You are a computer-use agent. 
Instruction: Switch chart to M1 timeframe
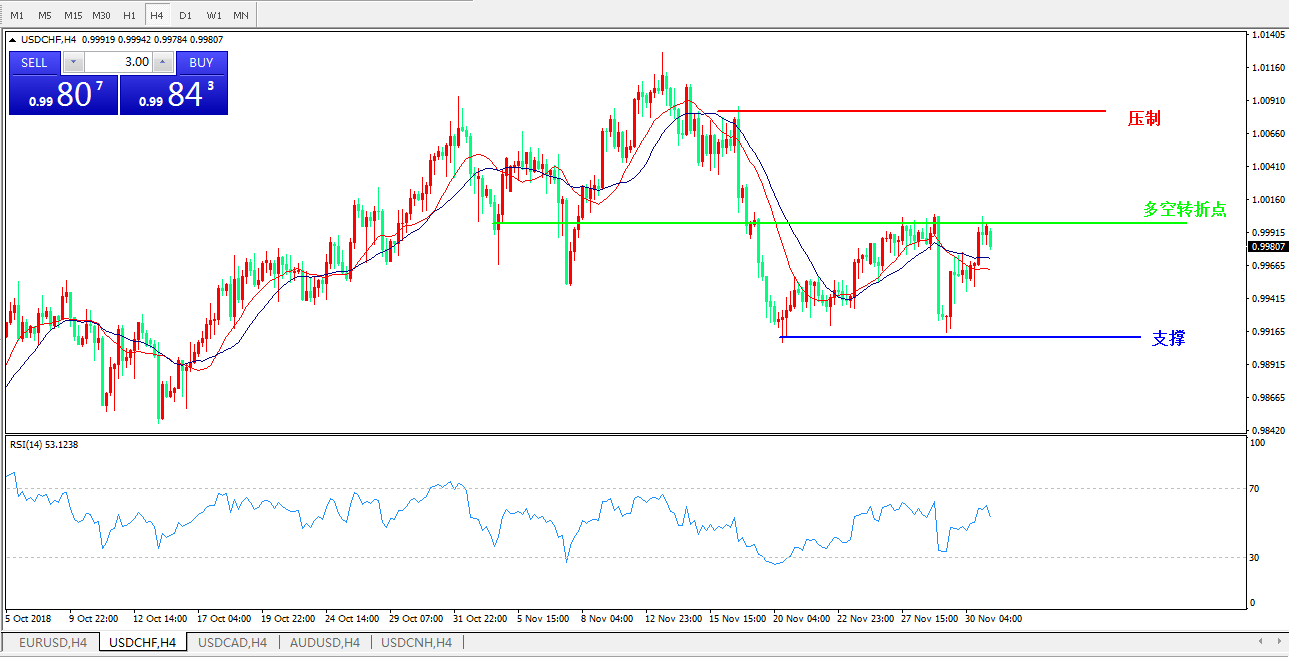(17, 16)
